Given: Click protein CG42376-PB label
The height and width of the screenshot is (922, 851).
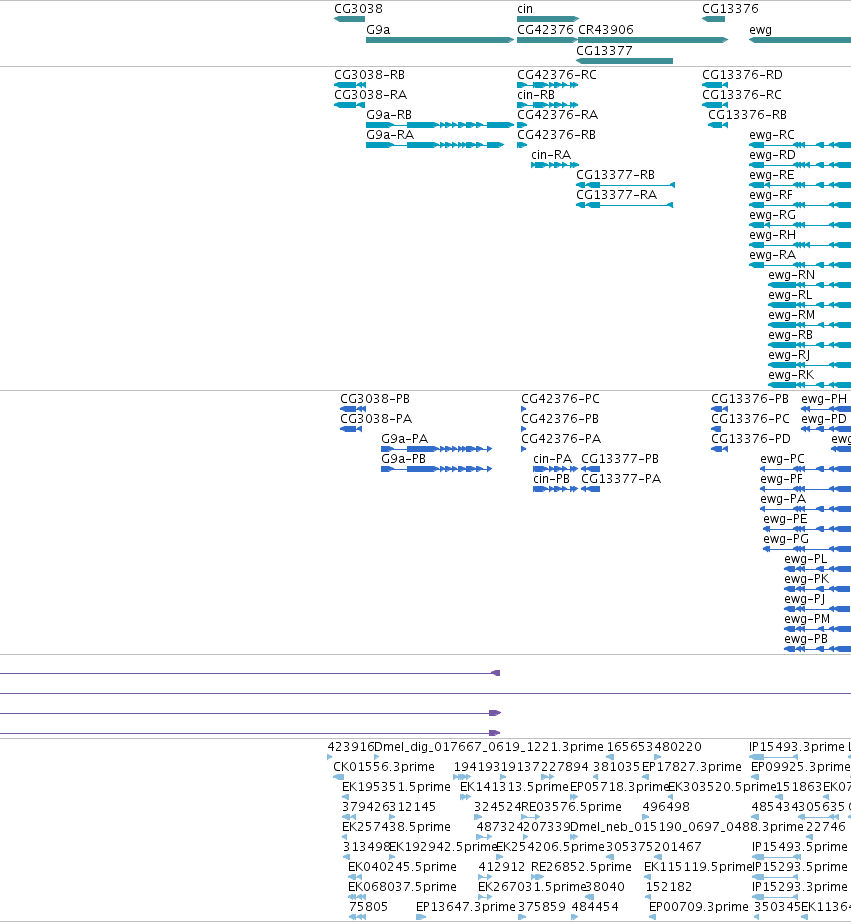Looking at the screenshot, I should coord(560,419).
